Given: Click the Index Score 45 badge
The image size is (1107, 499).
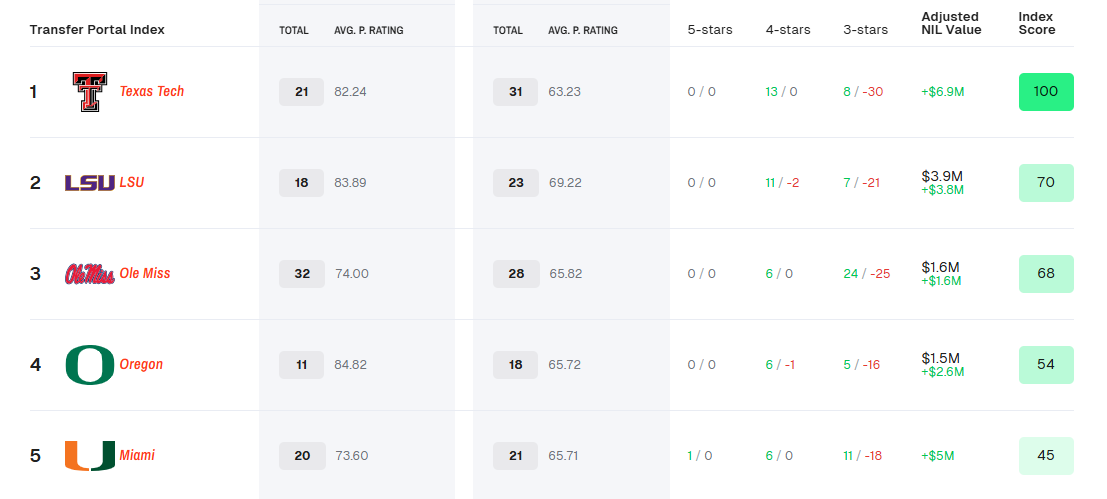Looking at the screenshot, I should point(1046,456).
